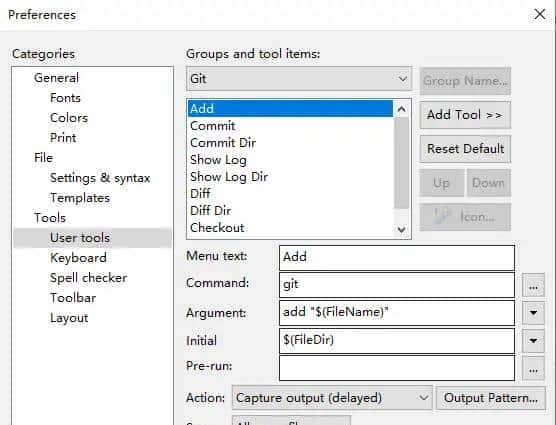The width and height of the screenshot is (556, 425).
Task: Select the Templates category
Action: (80, 198)
